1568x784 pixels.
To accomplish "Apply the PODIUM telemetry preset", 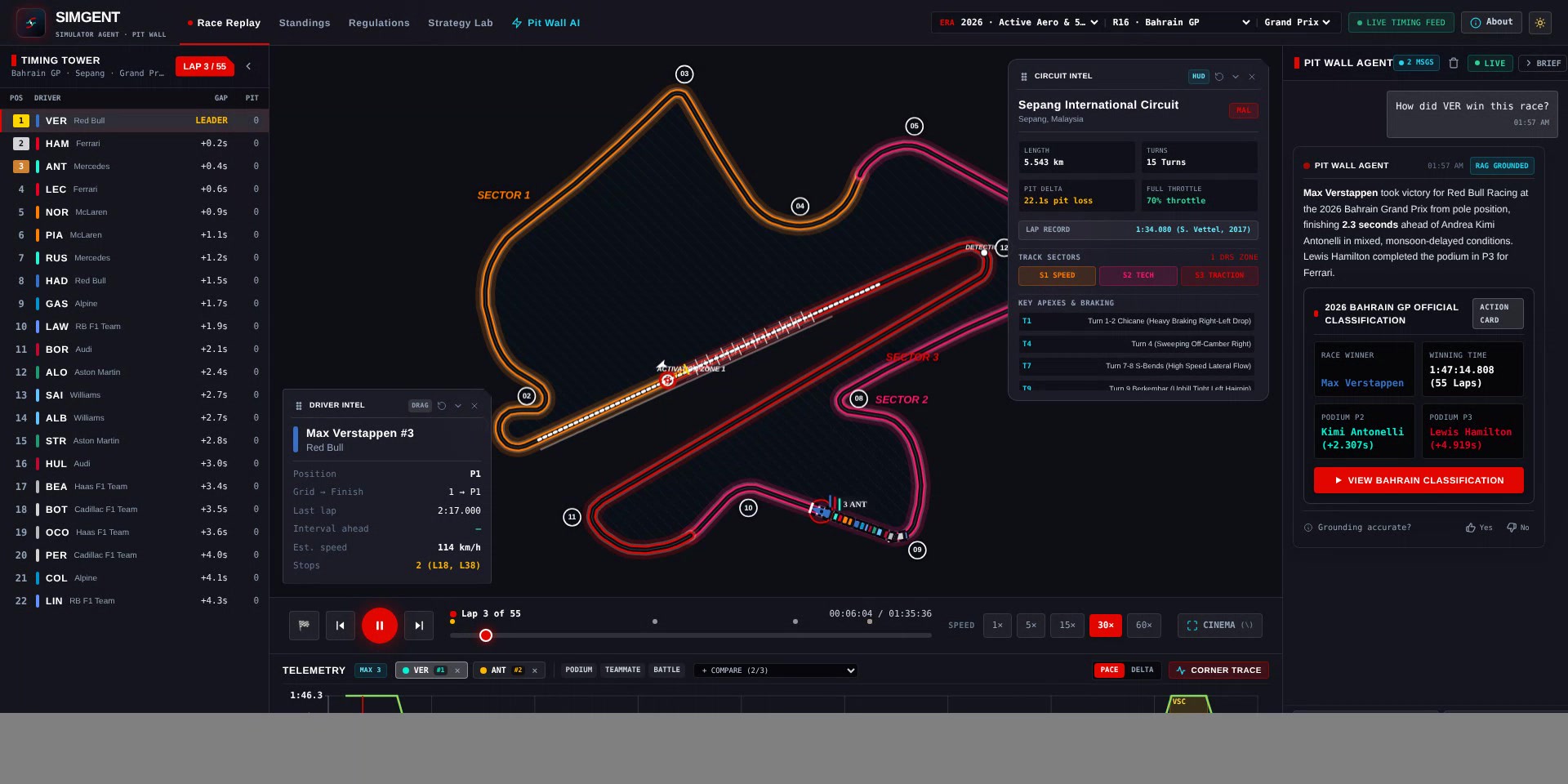I will point(579,670).
